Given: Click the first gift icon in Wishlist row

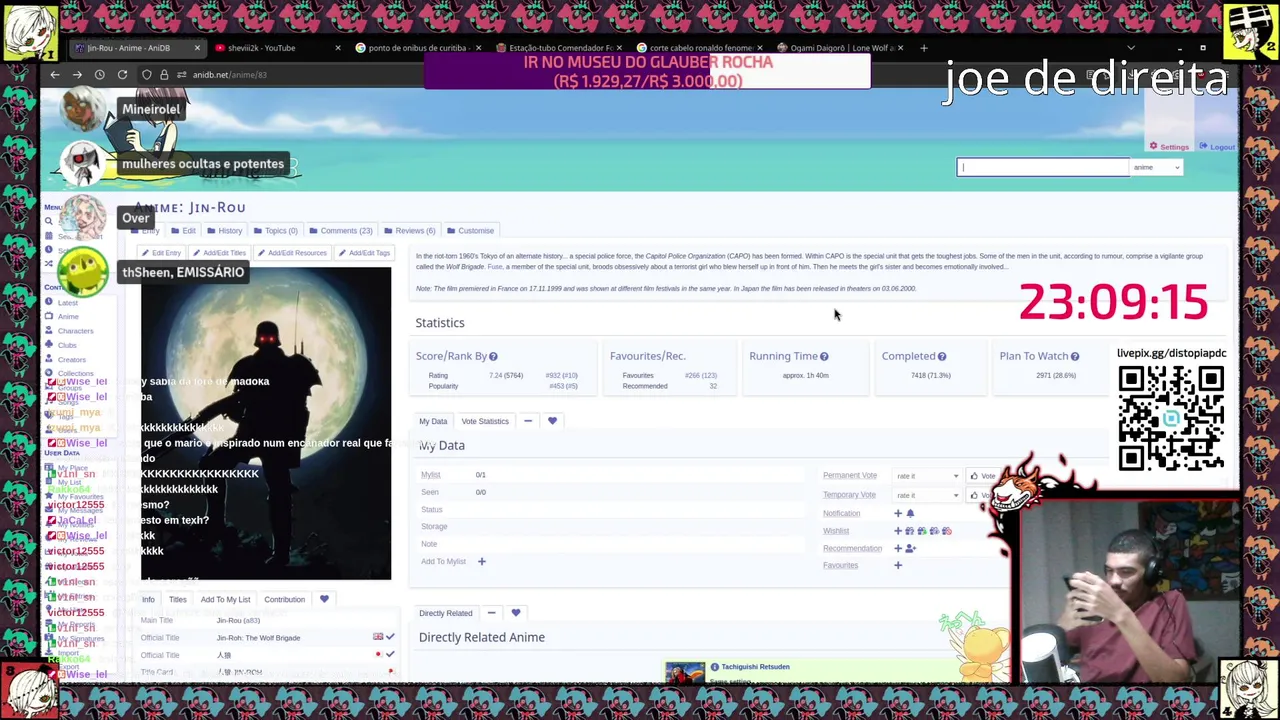Looking at the screenshot, I should pos(909,531).
